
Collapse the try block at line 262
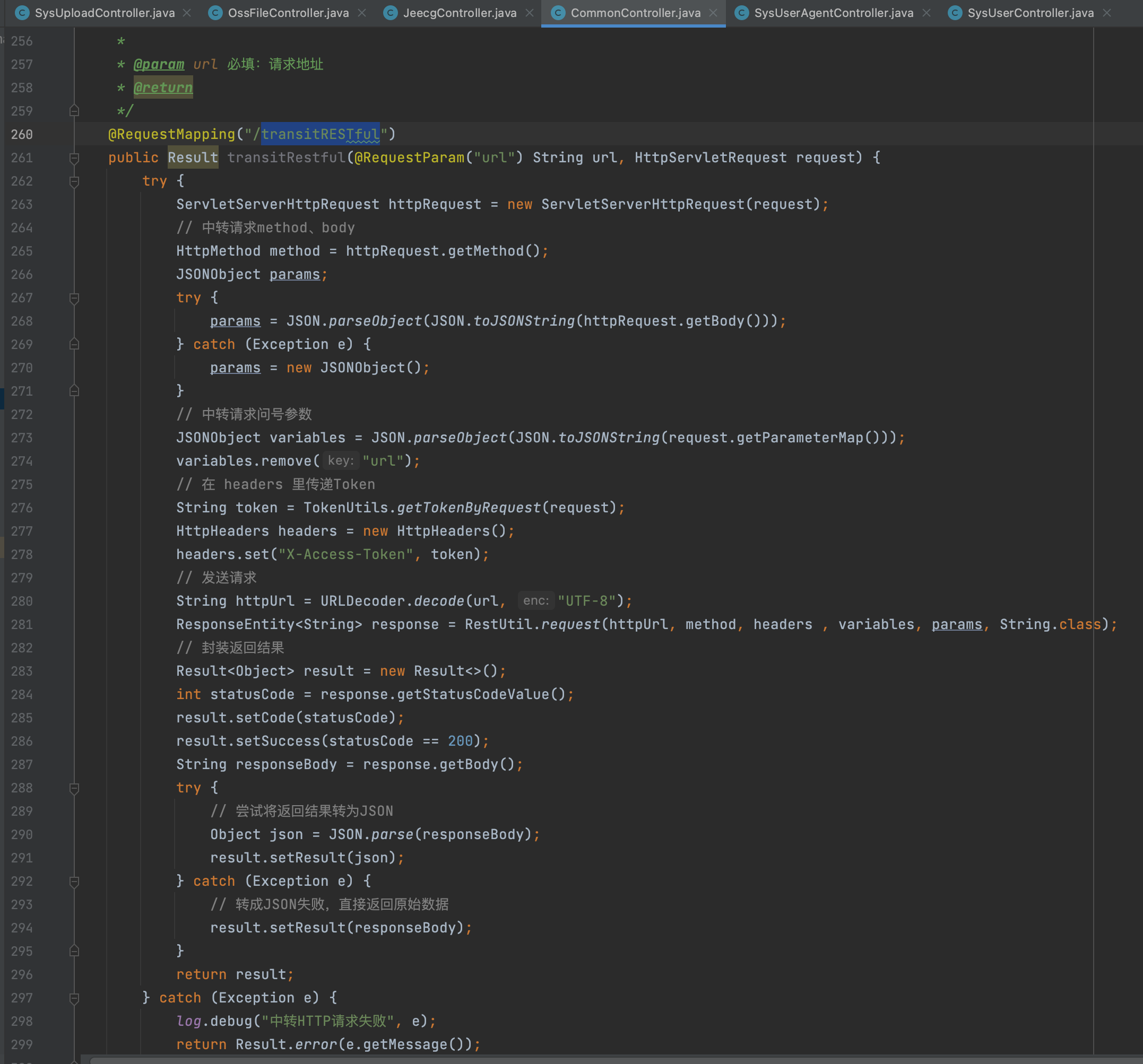pyautogui.click(x=74, y=181)
